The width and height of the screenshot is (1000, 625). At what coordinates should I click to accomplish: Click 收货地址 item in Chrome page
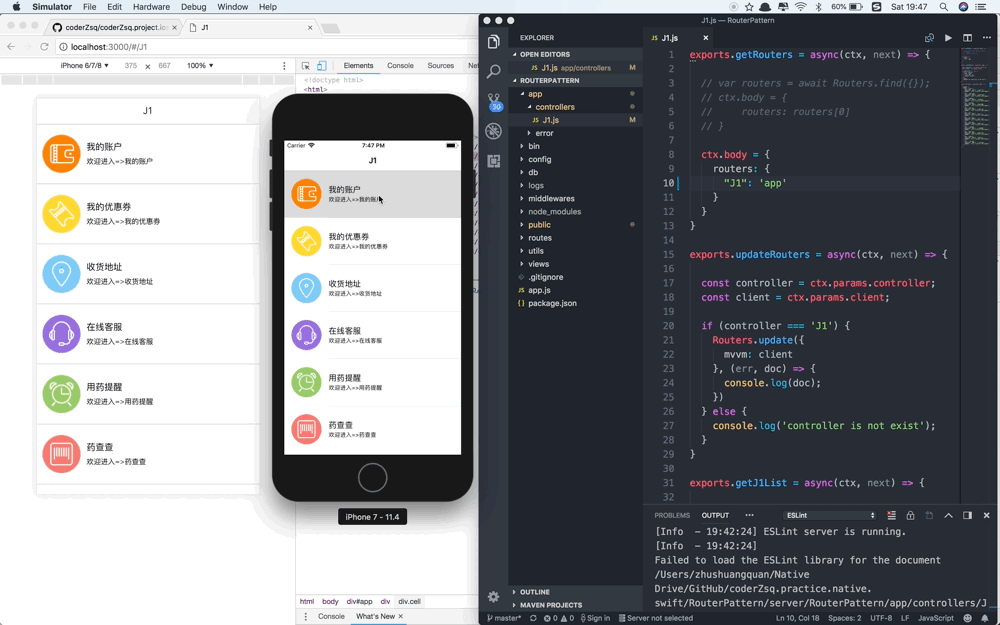coord(148,274)
